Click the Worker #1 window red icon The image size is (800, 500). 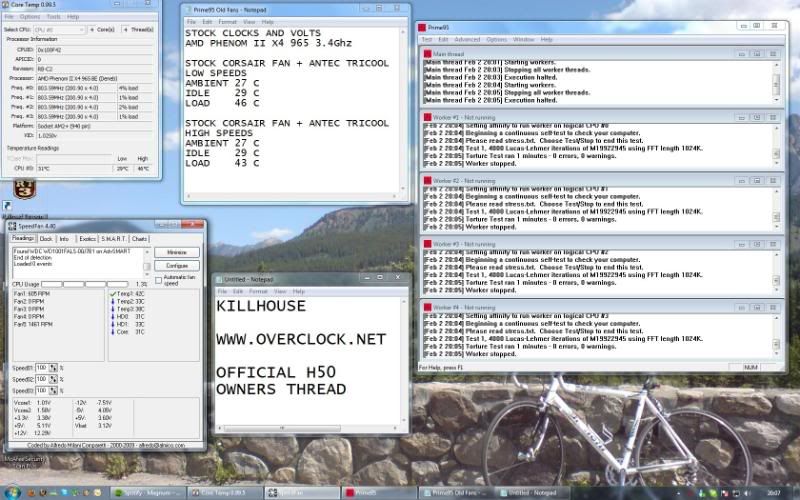tap(428, 117)
